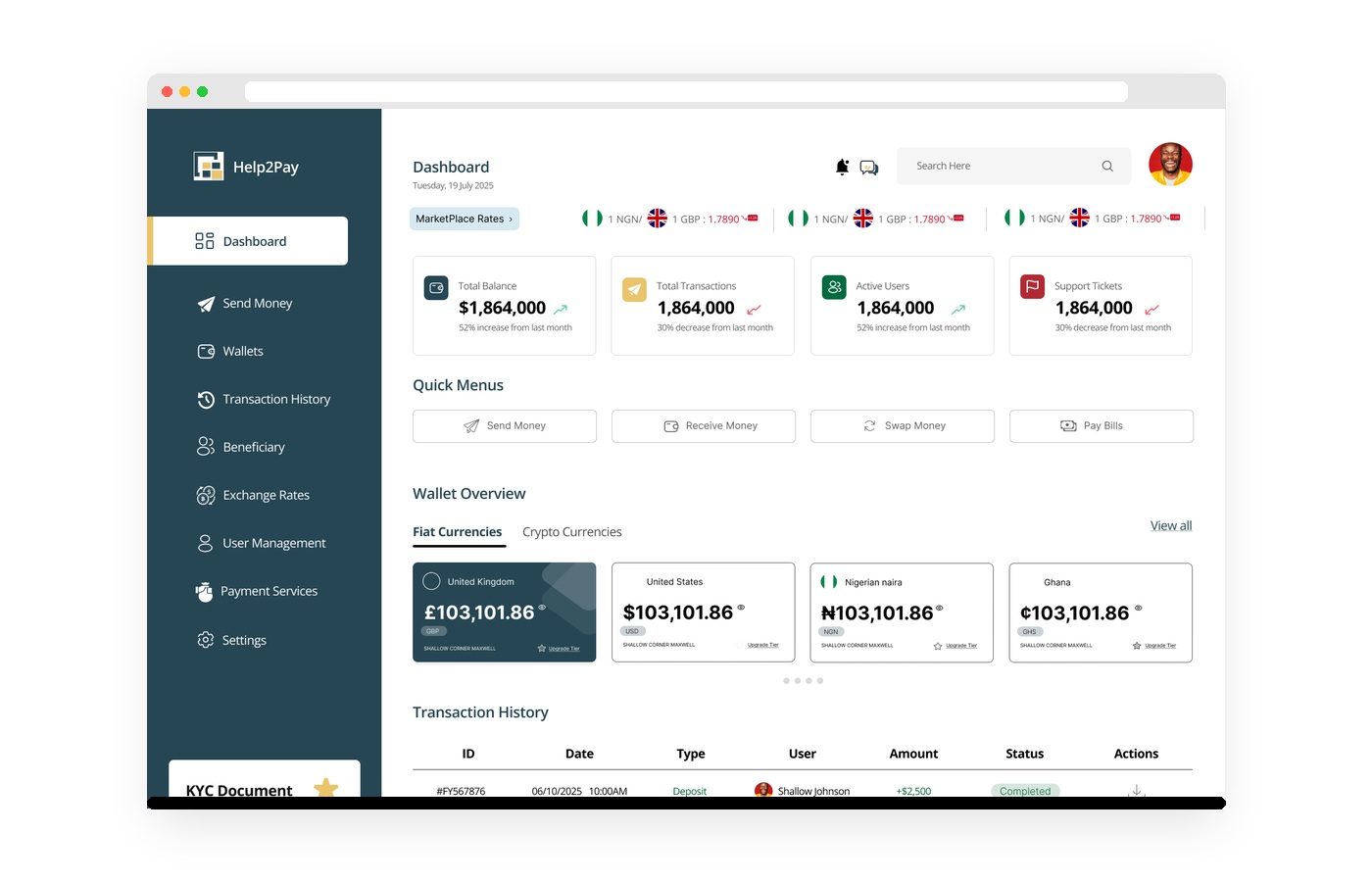Screen dimensions: 1372x882
Task: Expand the MarketPlace Rates chip
Action: coord(465,219)
